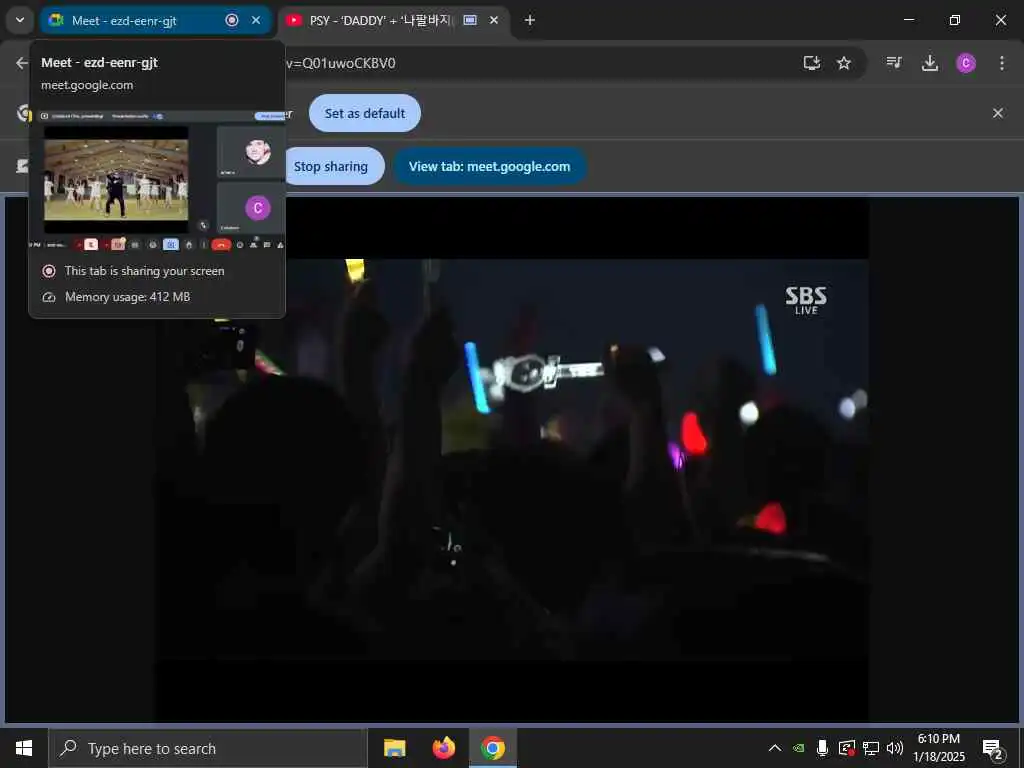This screenshot has height=768, width=1024.
Task: Click View tab: meet.google.com button
Action: (x=490, y=167)
